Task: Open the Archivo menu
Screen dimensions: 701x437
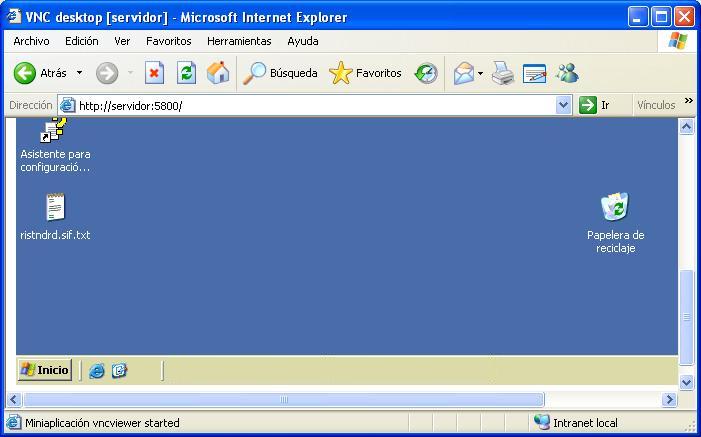Action: click(31, 41)
